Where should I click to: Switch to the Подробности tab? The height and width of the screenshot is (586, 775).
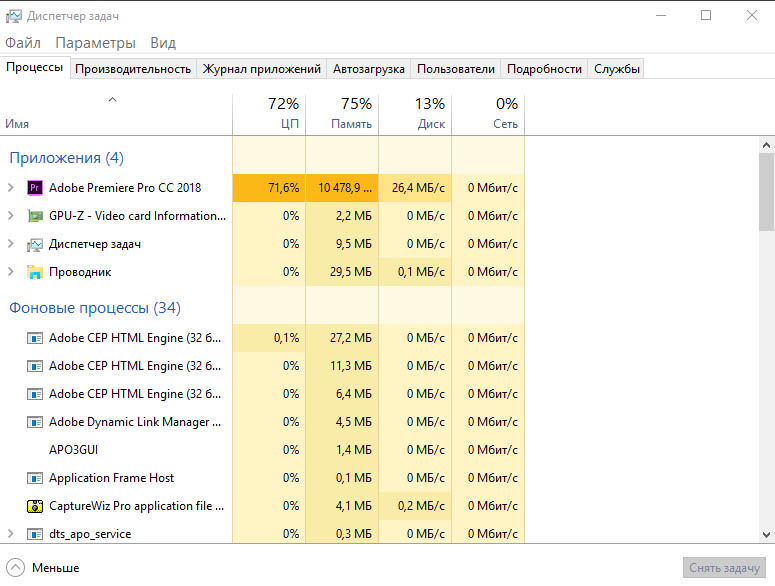click(544, 69)
